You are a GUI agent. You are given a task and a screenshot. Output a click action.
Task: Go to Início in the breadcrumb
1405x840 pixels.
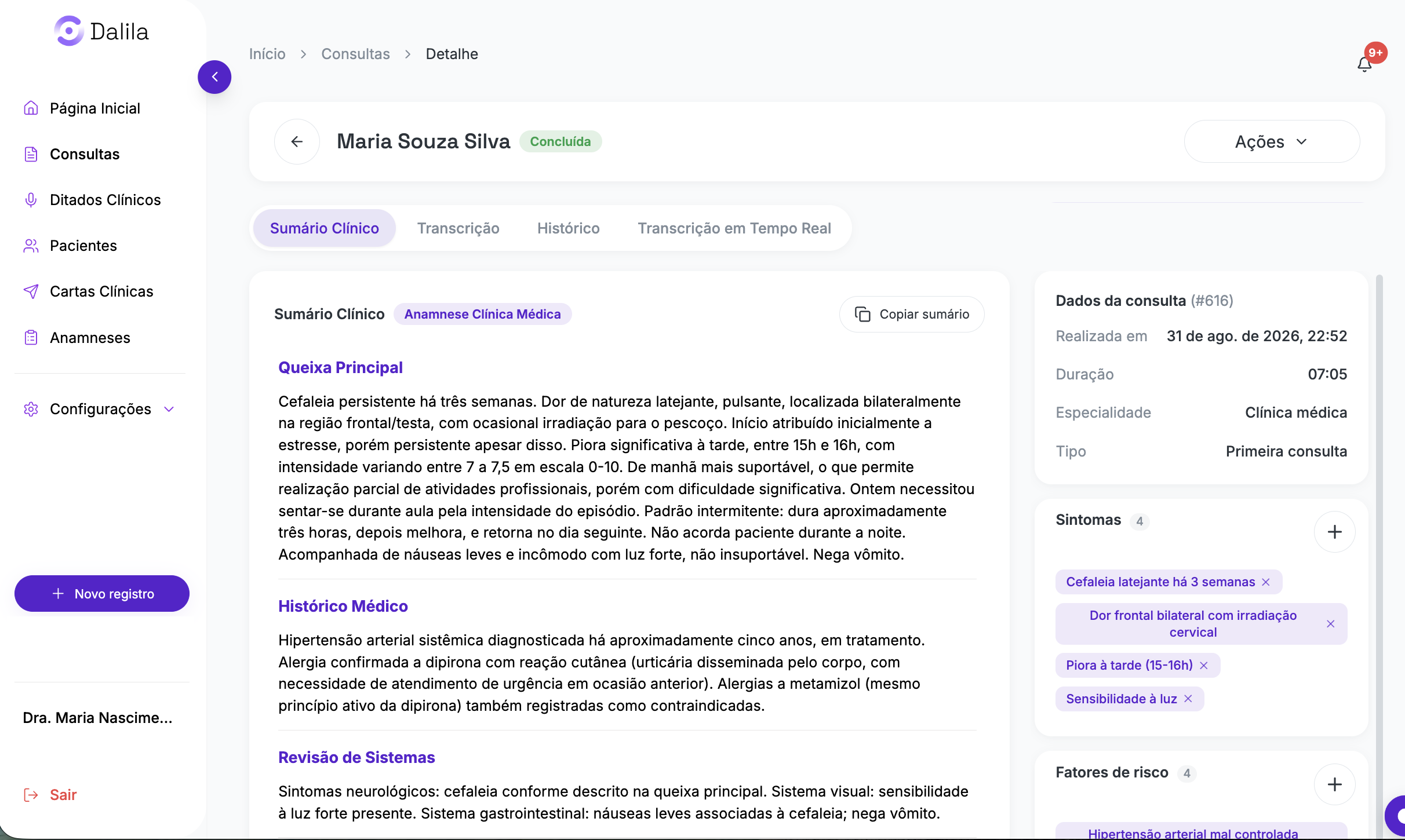point(267,54)
